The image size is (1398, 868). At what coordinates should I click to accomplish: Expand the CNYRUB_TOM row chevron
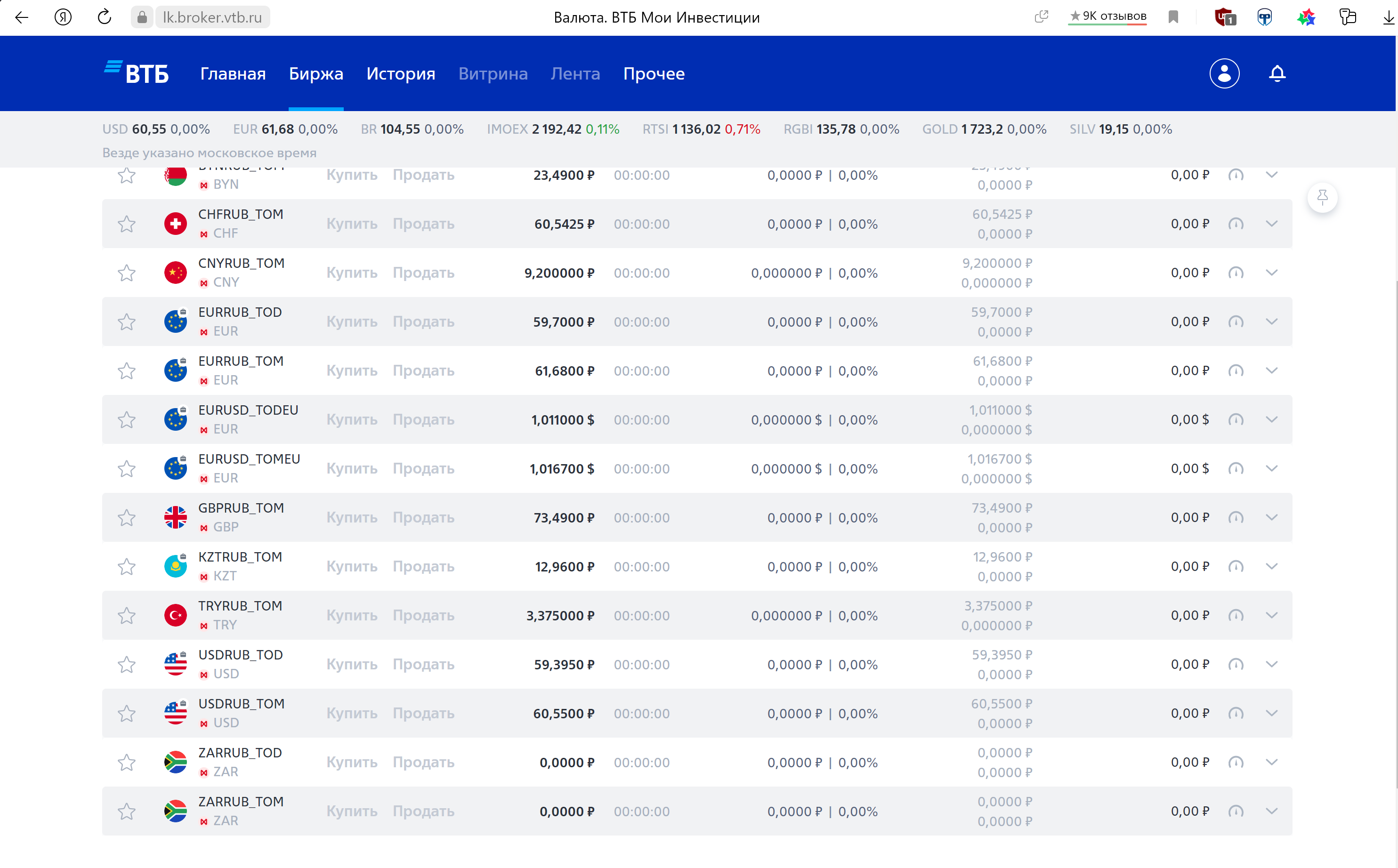tap(1271, 272)
